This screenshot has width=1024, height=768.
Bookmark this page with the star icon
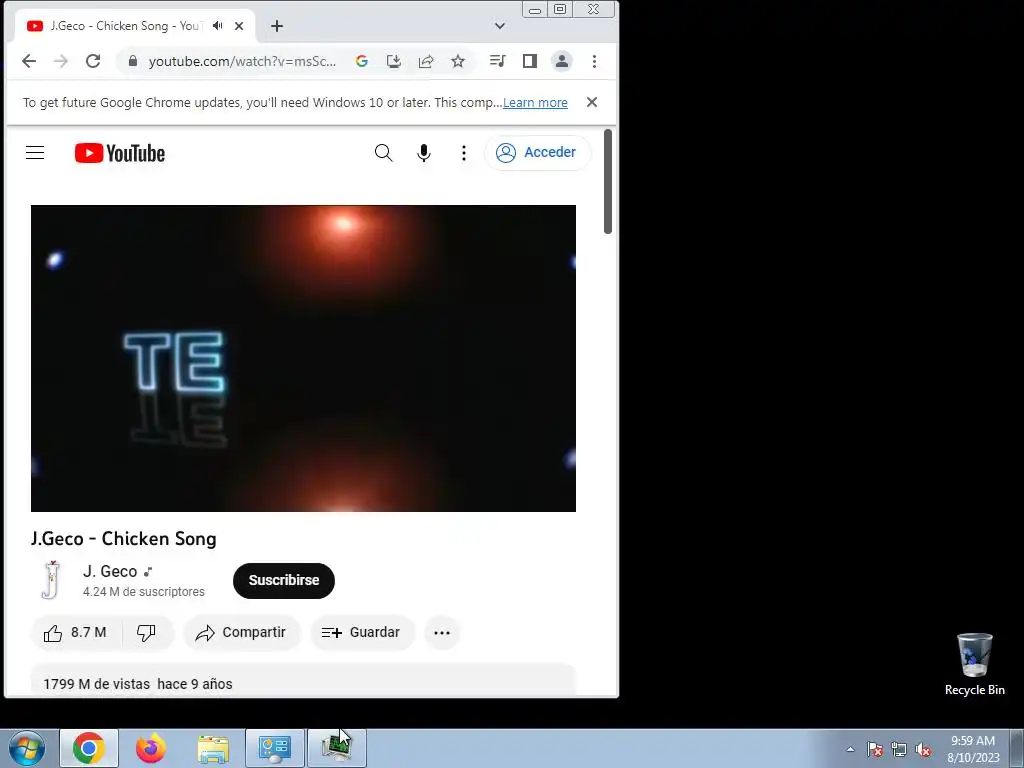coord(458,61)
